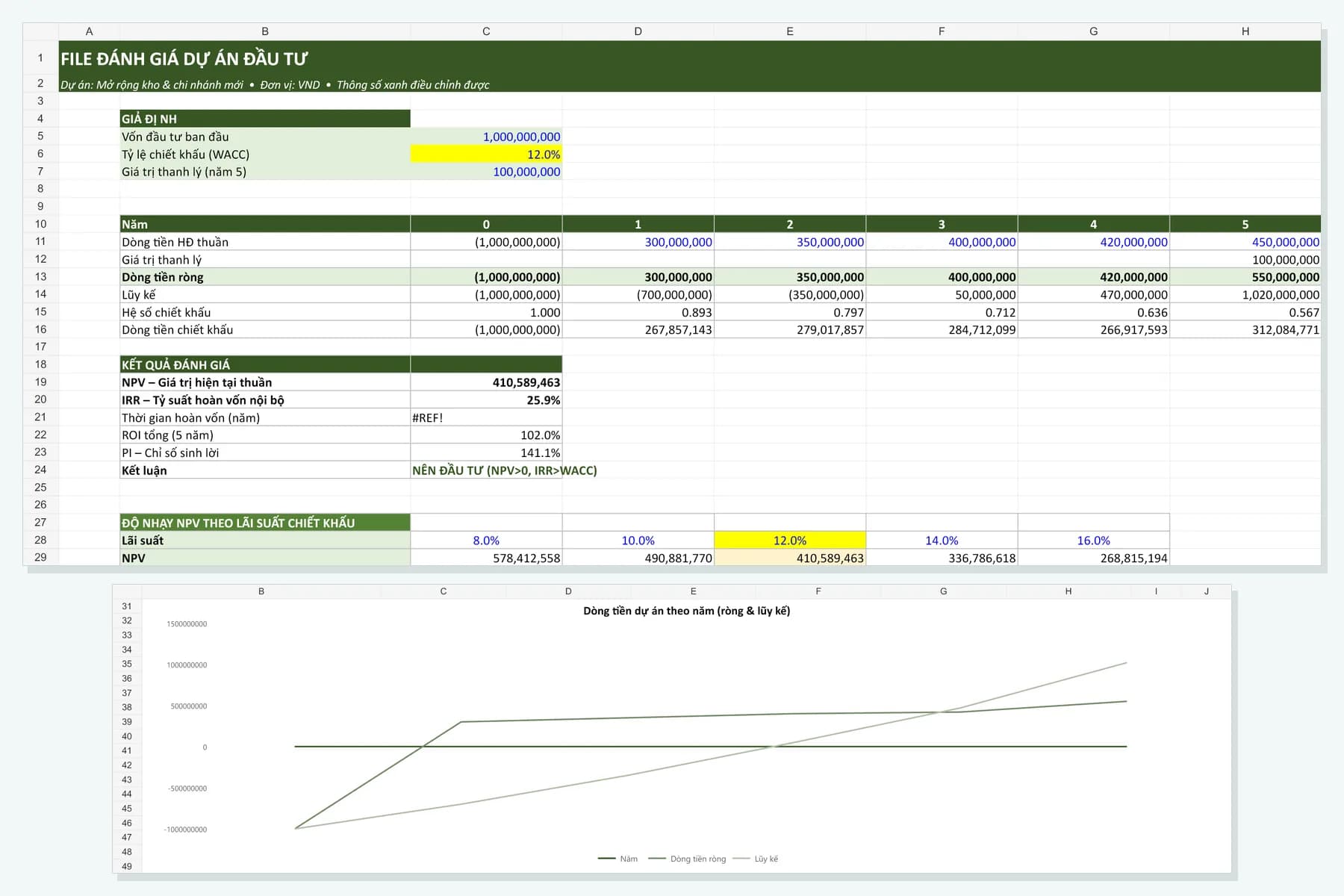Image resolution: width=1344 pixels, height=896 pixels.
Task: Select the WACC cell showing 12.0%
Action: click(486, 154)
